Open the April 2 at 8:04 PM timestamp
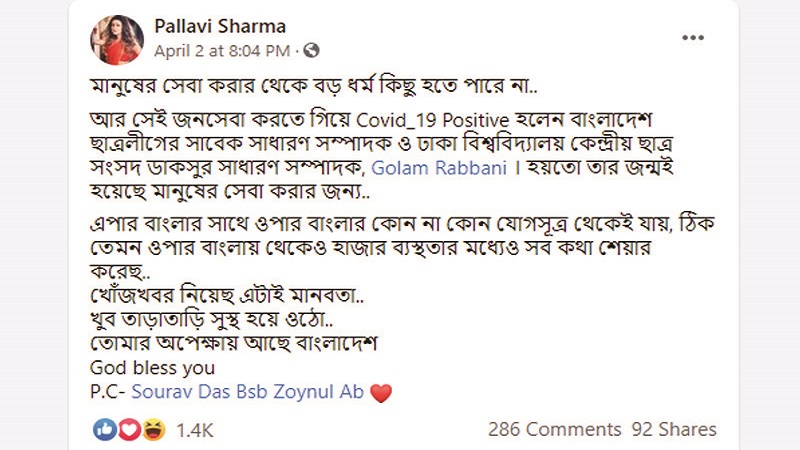 point(222,51)
